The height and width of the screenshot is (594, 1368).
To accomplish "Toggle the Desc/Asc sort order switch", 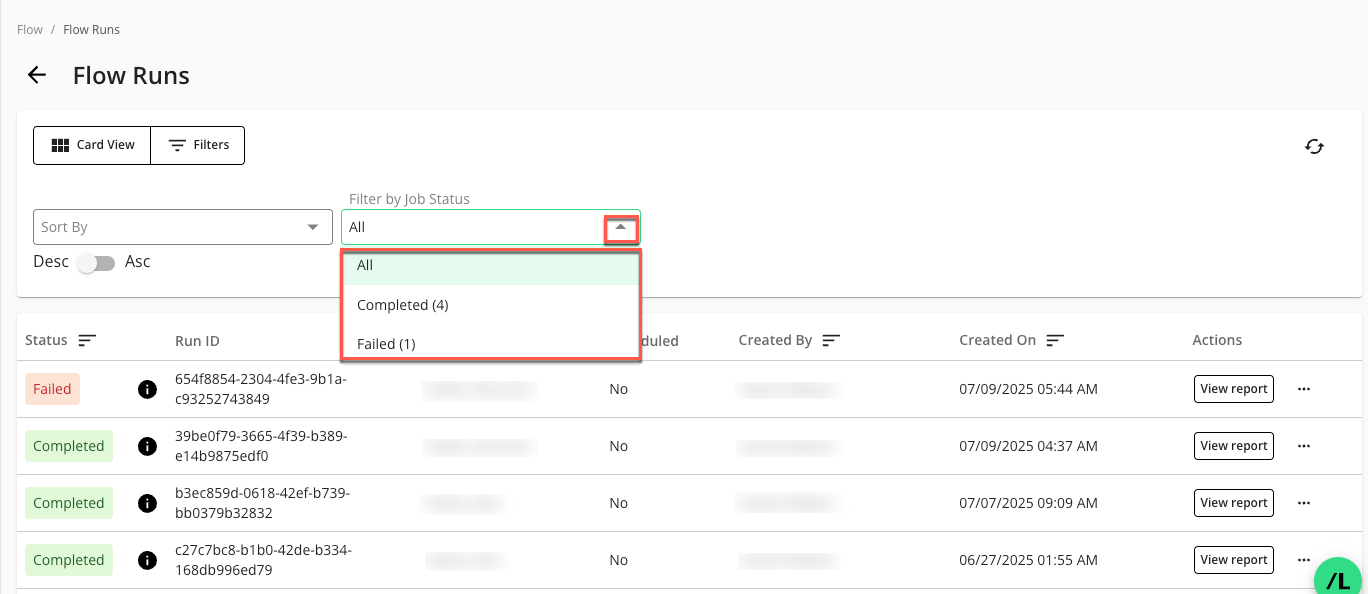I will (97, 263).
